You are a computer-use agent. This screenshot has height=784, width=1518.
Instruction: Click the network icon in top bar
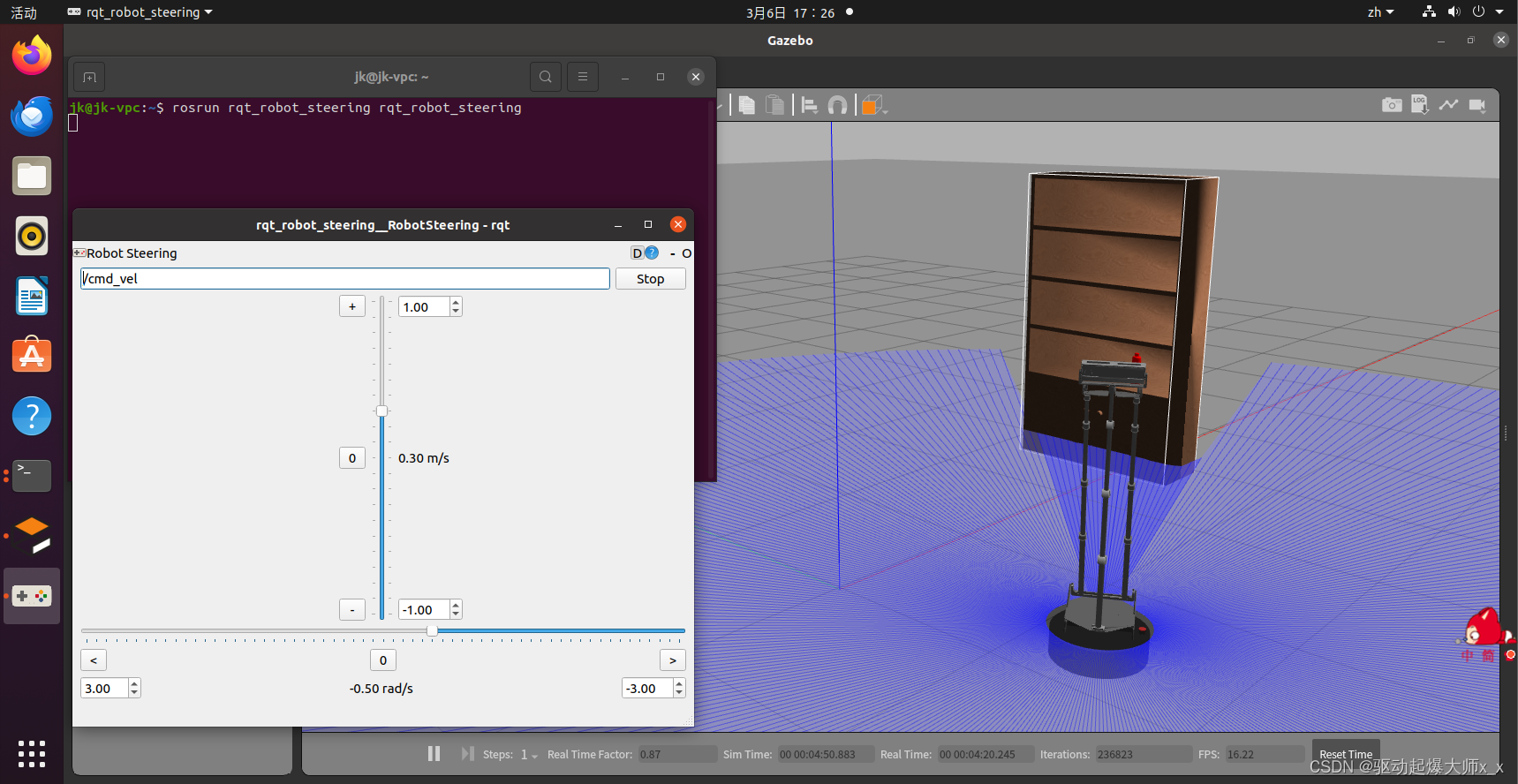pyautogui.click(x=1429, y=12)
